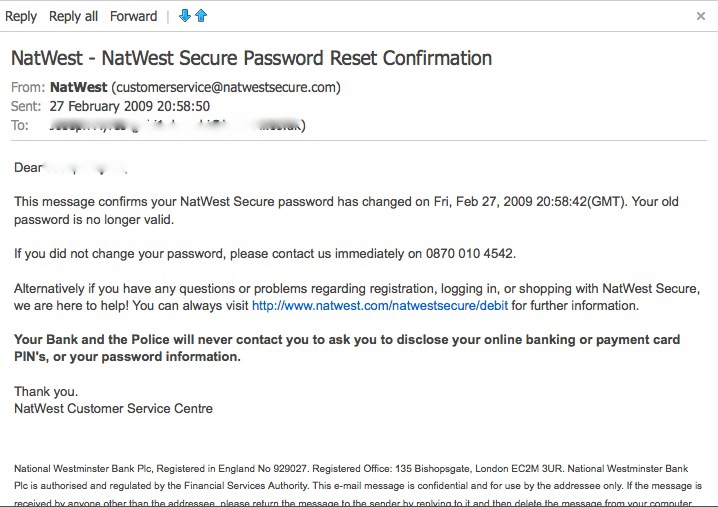Close the email with the X icon
718x507 pixels.
click(701, 16)
